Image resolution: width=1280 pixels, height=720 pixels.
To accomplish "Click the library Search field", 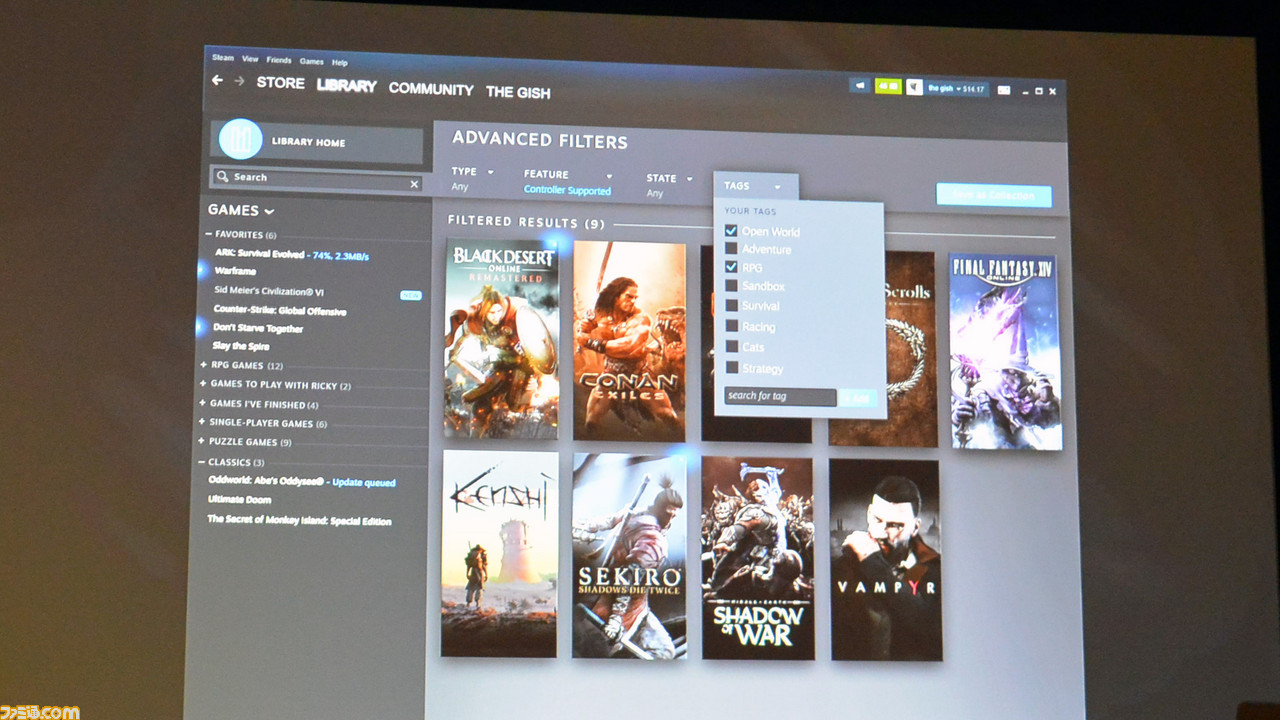I will pos(316,180).
